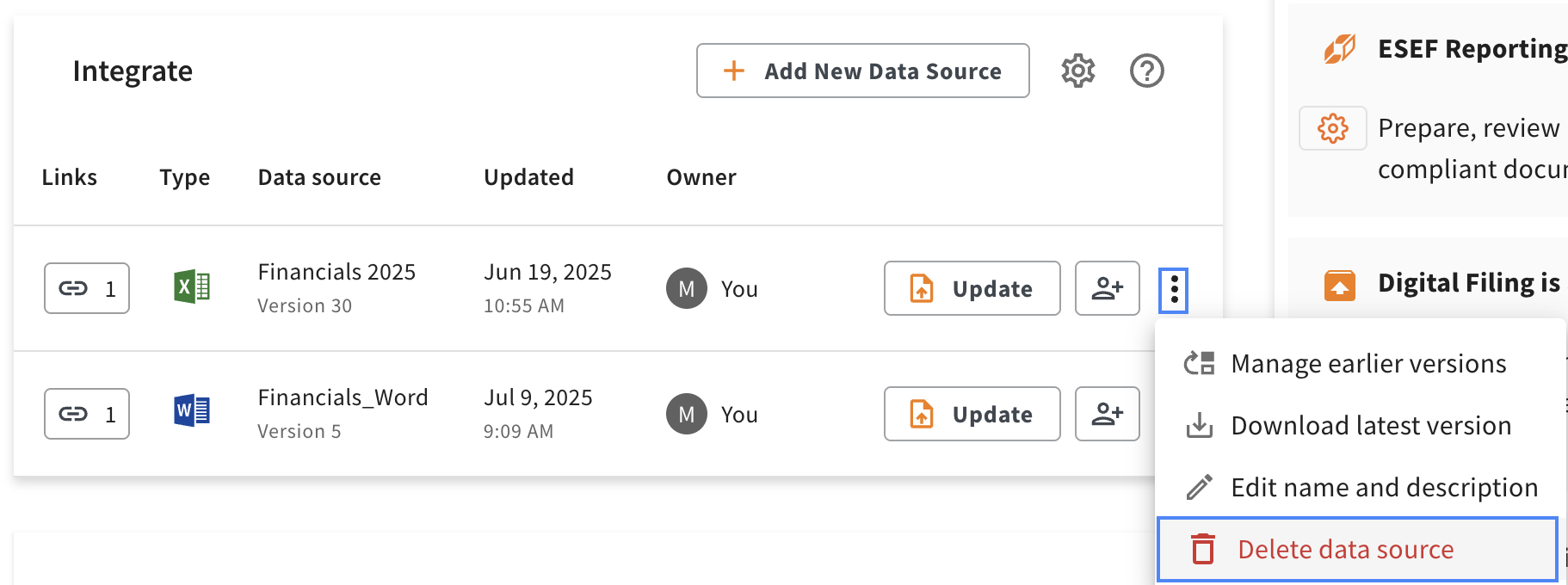This screenshot has height=585, width=1568.
Task: Choose Delete data source
Action: pos(1358,549)
